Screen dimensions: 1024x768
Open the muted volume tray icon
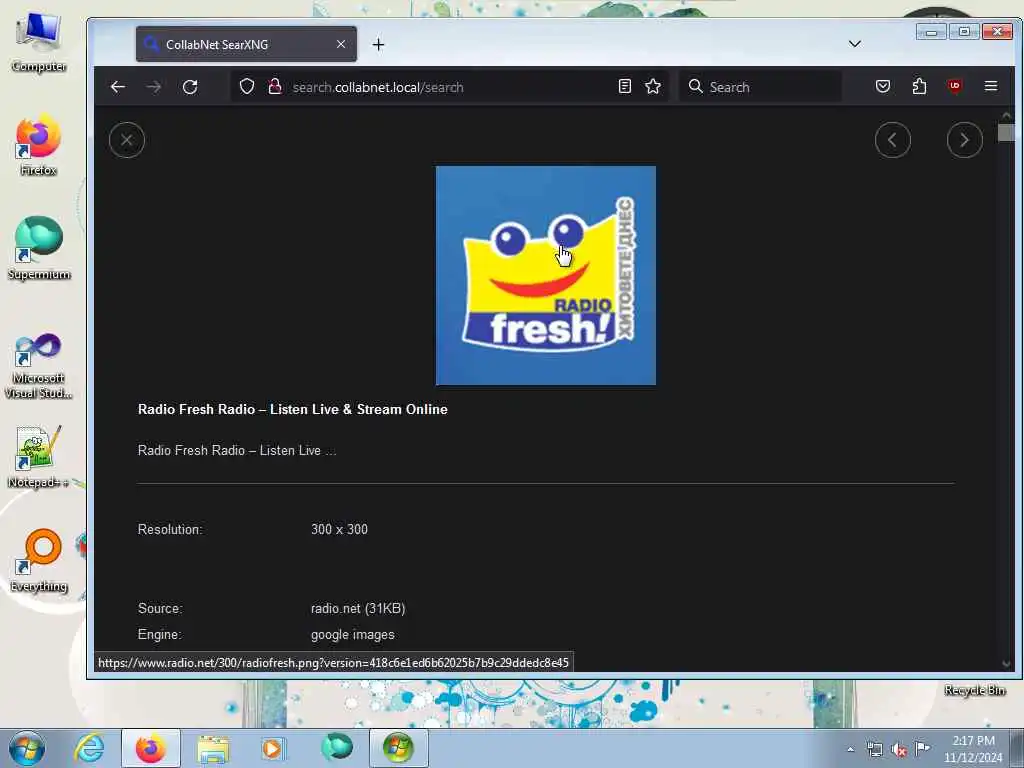(899, 750)
